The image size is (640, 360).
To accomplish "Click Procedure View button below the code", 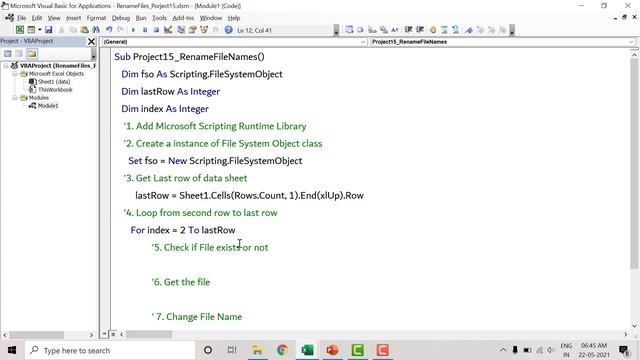I will coord(104,334).
